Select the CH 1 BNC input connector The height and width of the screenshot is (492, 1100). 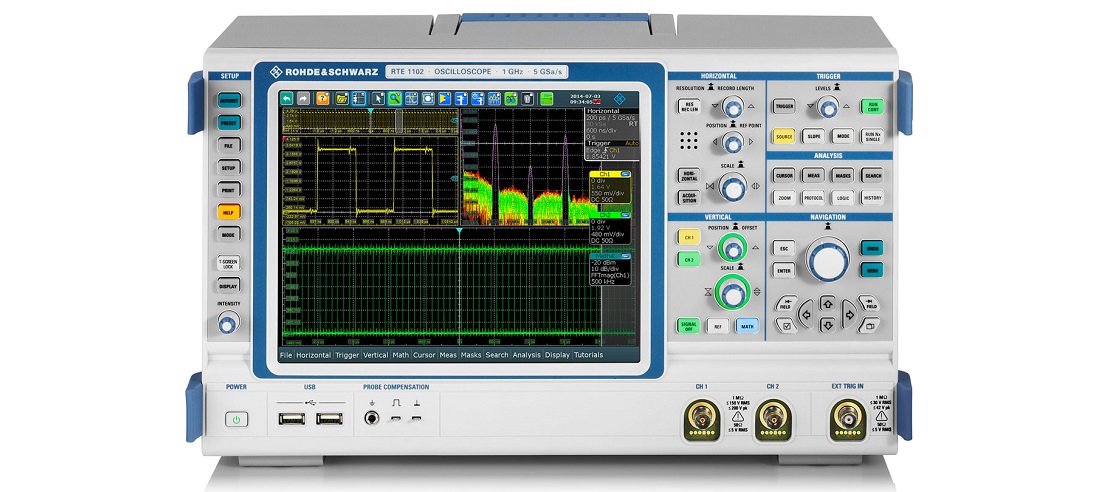[702, 419]
